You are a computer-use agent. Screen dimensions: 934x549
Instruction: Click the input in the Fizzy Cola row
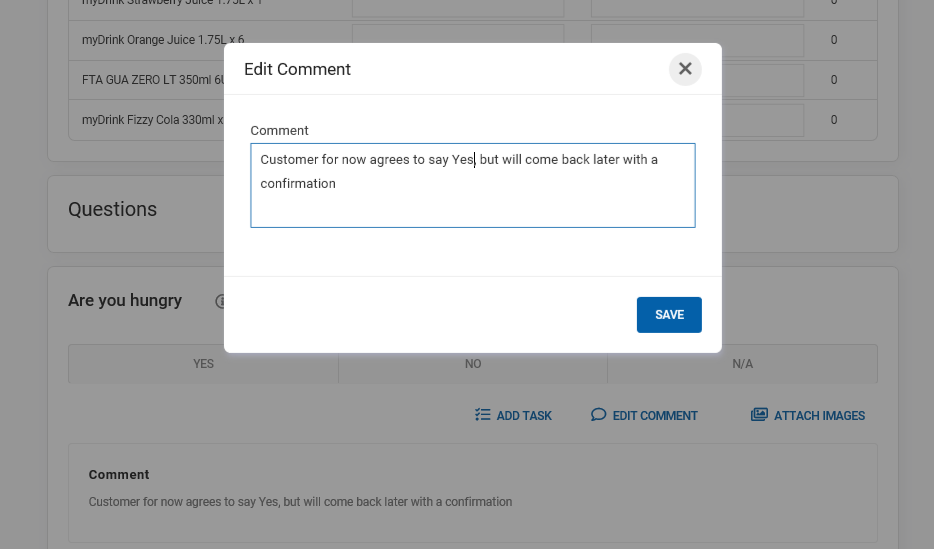coord(761,120)
